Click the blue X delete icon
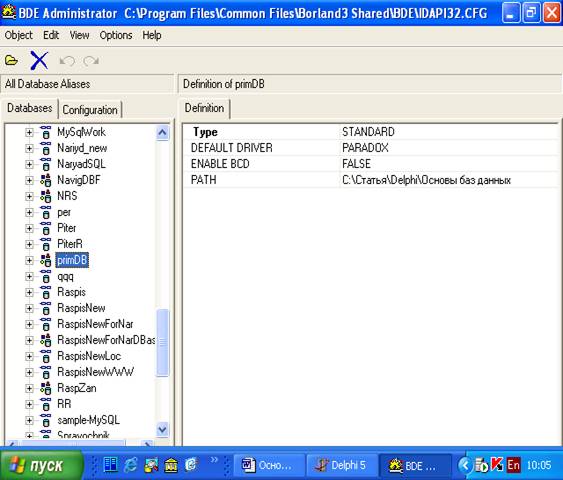This screenshot has height=480, width=563. pos(39,60)
